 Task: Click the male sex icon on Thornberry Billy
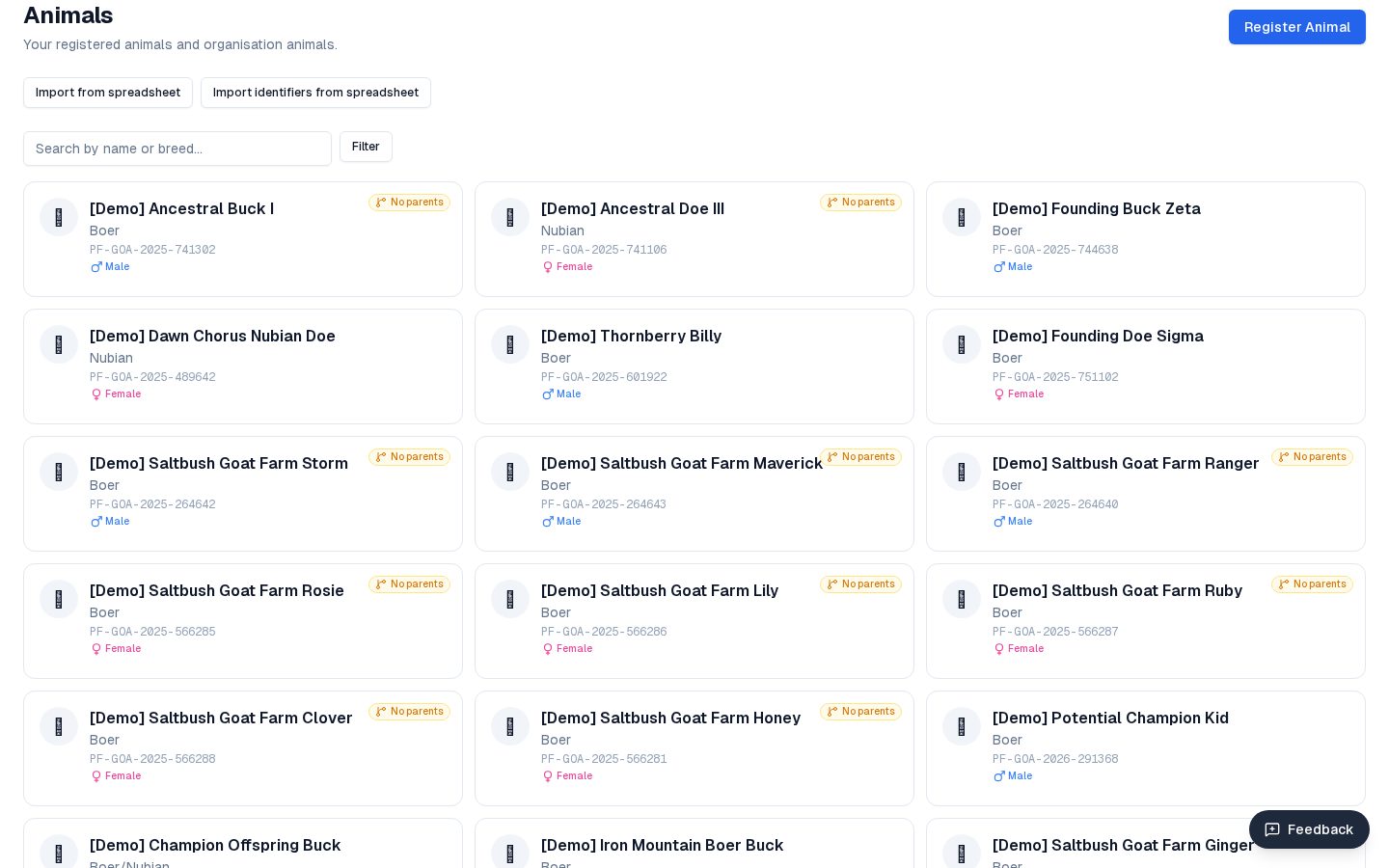point(548,393)
